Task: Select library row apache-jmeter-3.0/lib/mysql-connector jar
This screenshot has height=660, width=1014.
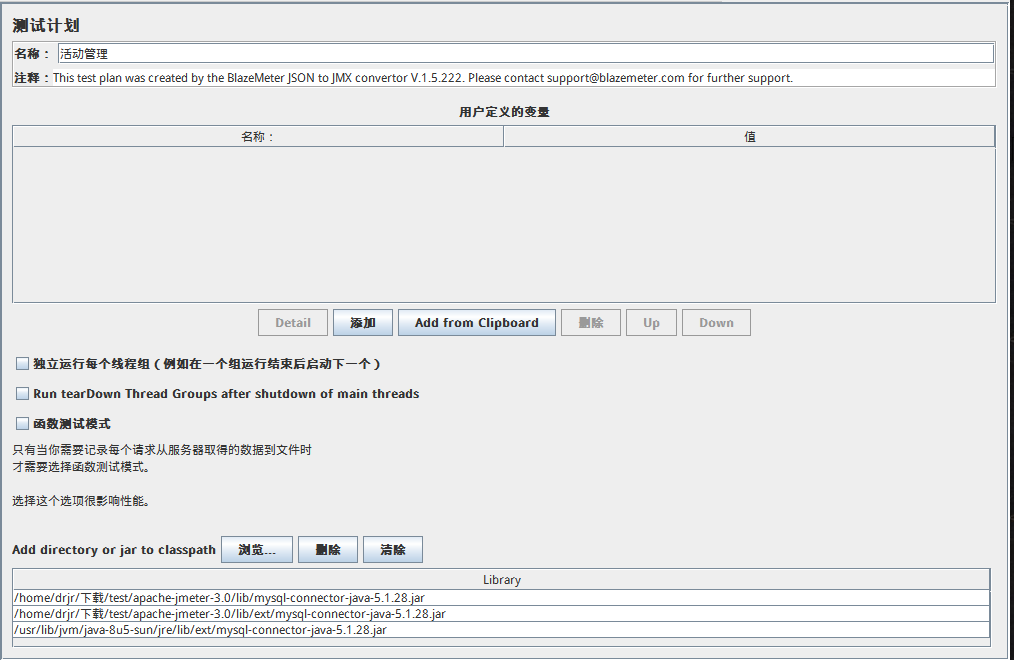Action: click(501, 598)
